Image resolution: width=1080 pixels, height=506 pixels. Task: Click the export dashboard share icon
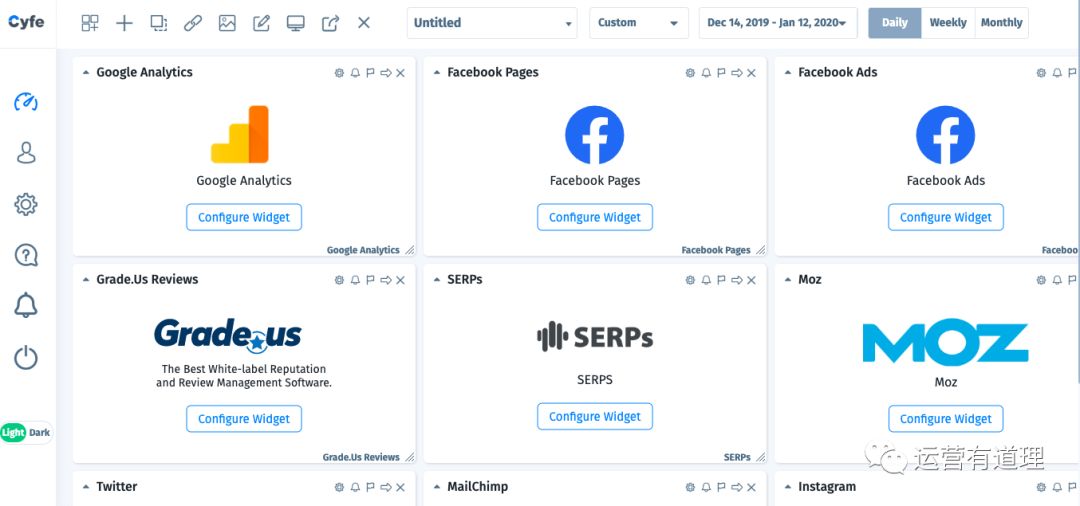(331, 23)
